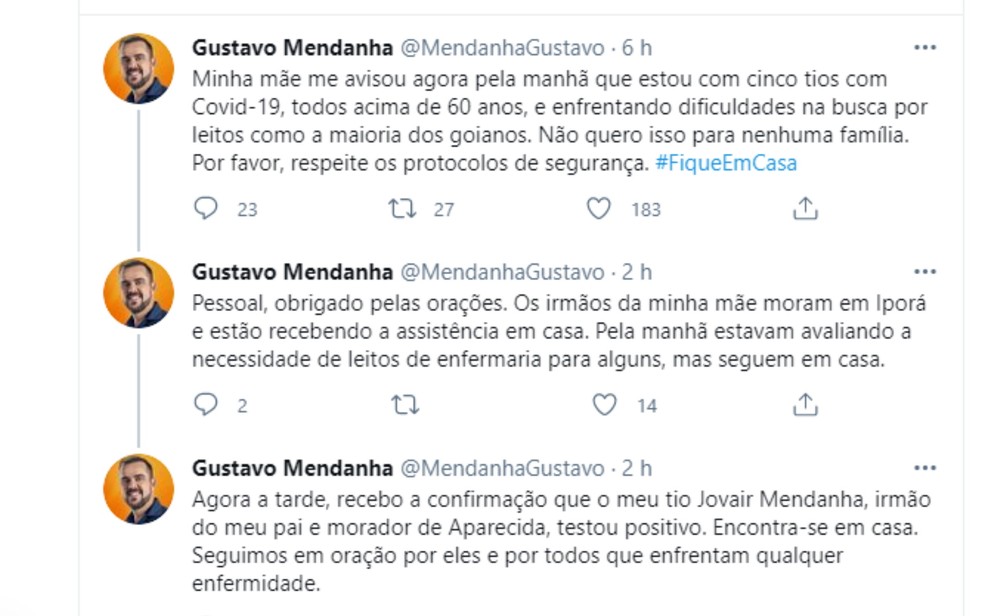Click the second tweet's profile avatar

pyautogui.click(x=139, y=292)
